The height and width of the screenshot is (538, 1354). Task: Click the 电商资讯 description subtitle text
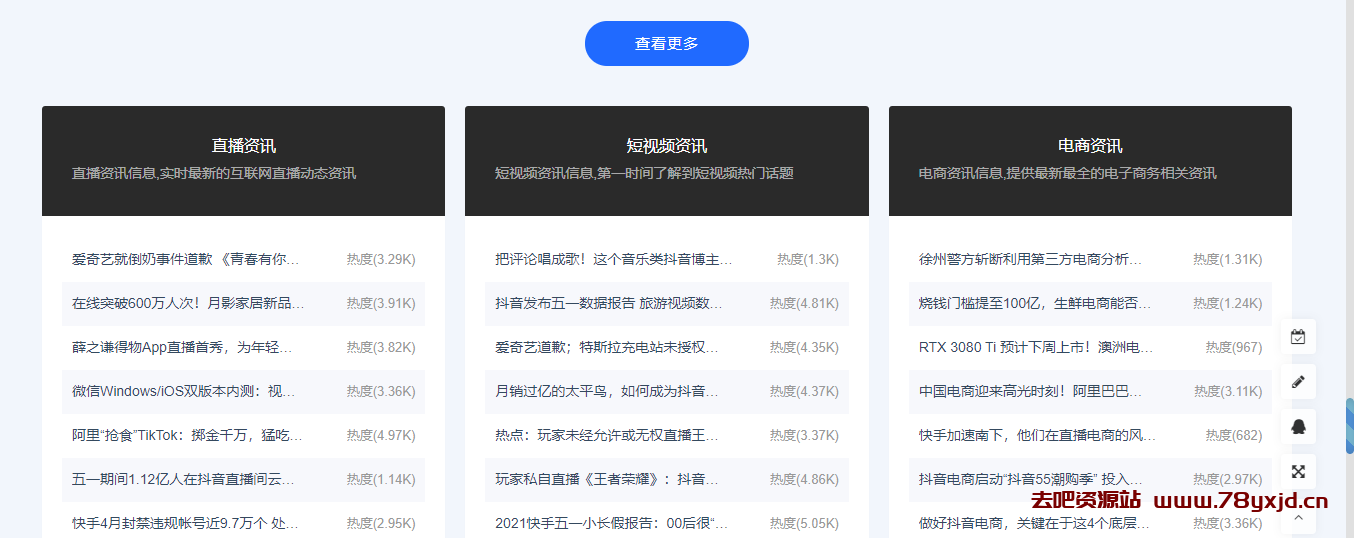click(1068, 173)
